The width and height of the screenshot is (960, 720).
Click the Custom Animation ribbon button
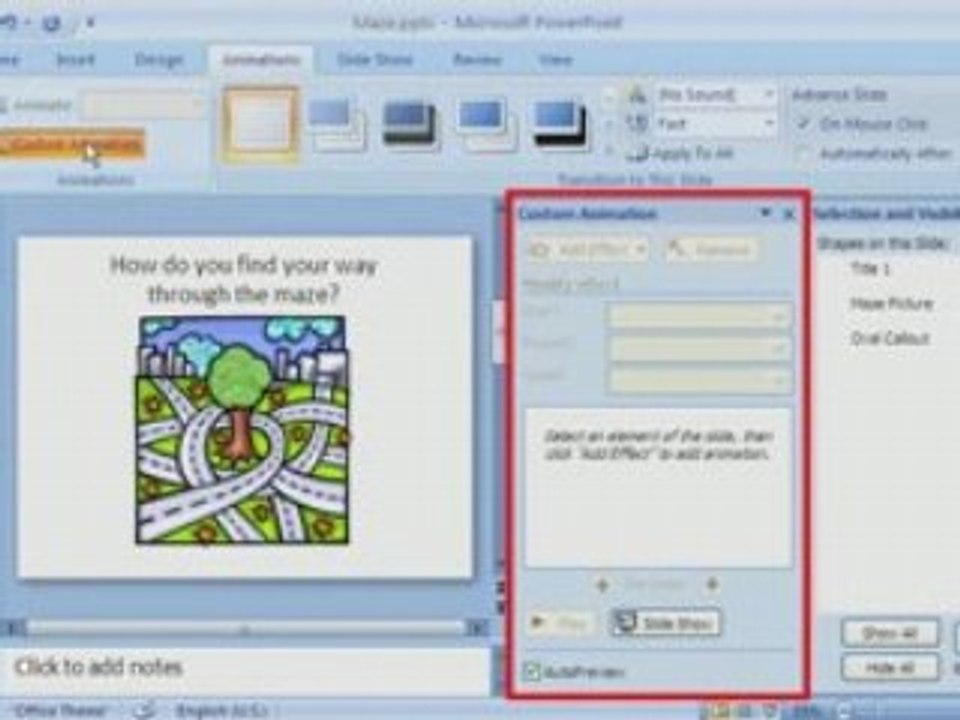pos(72,144)
